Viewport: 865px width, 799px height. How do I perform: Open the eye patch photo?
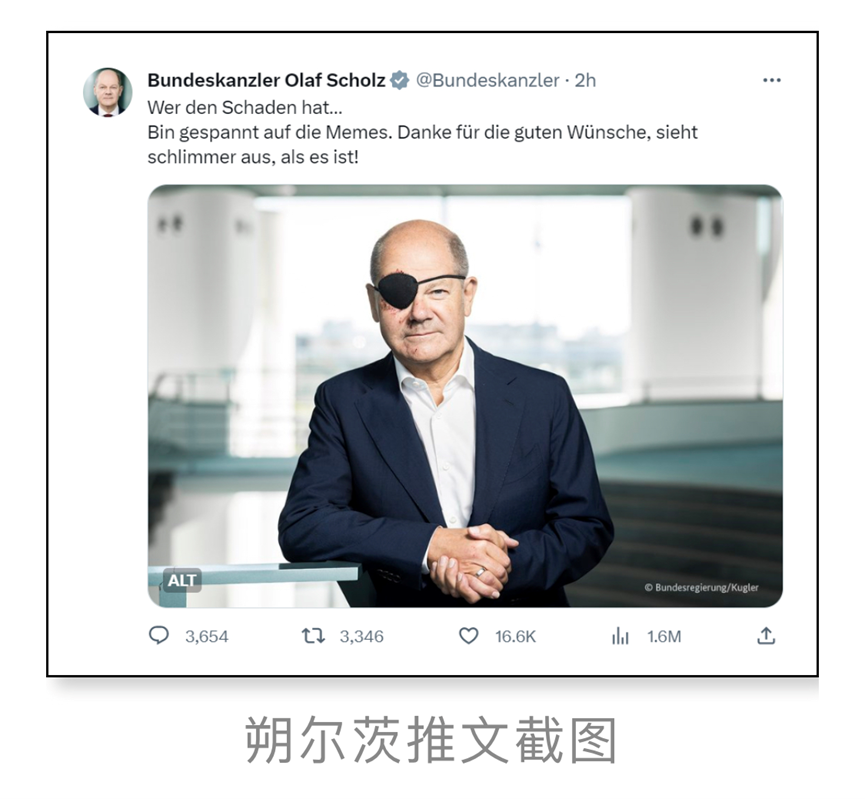(x=465, y=396)
